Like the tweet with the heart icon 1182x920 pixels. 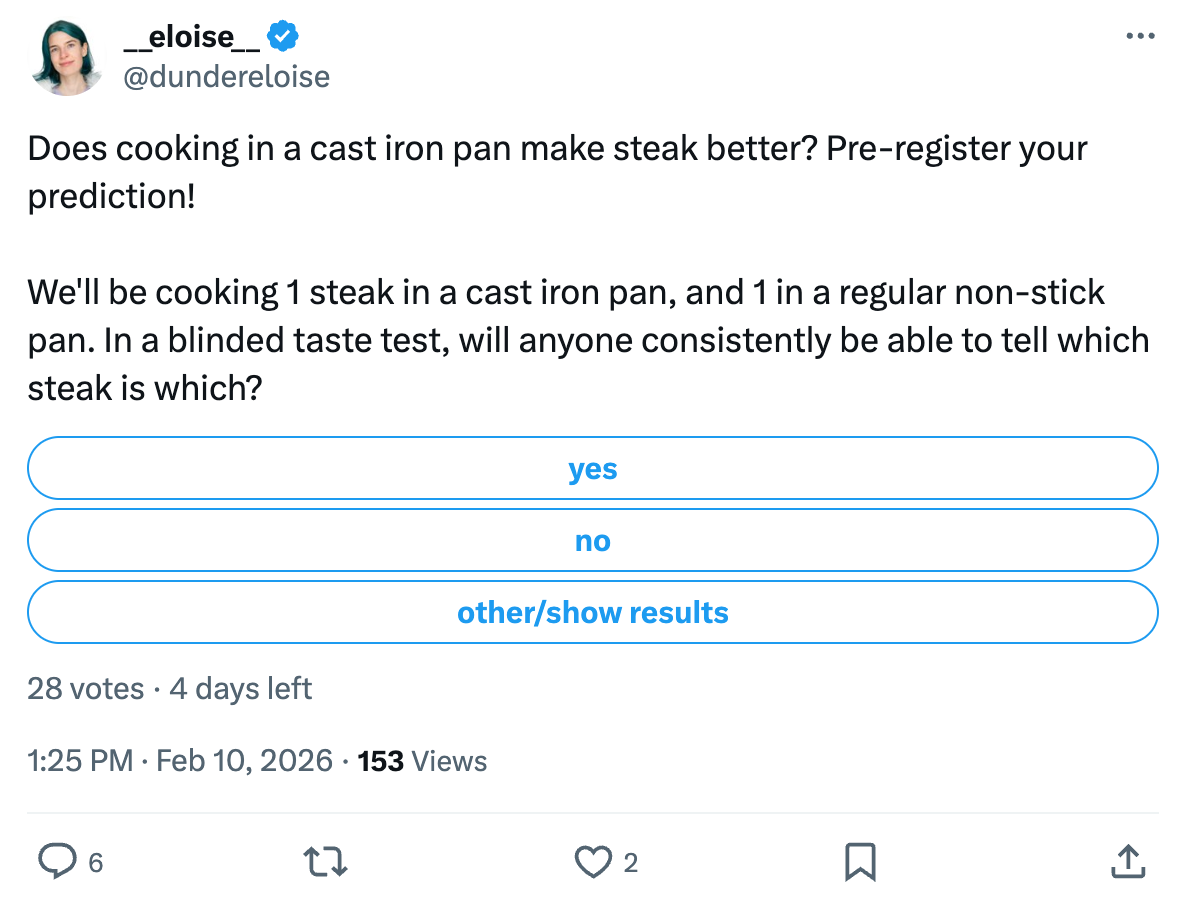[596, 861]
